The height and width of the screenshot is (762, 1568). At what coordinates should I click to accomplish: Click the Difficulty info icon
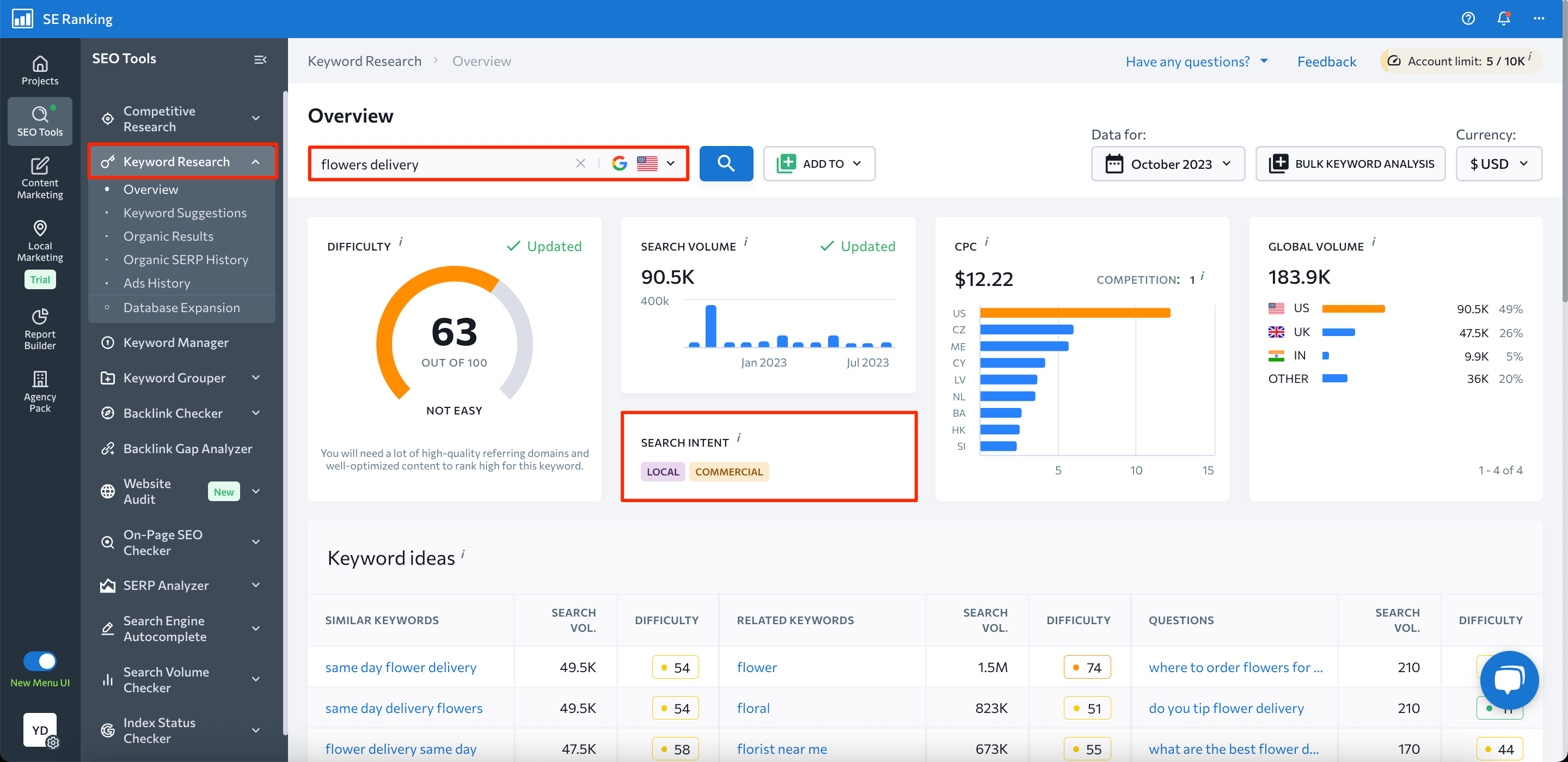point(401,242)
